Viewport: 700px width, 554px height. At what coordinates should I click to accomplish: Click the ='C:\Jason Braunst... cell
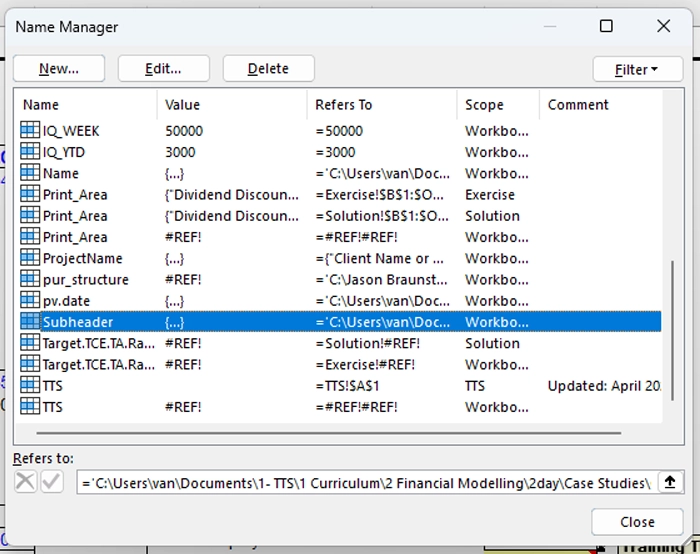click(x=381, y=279)
